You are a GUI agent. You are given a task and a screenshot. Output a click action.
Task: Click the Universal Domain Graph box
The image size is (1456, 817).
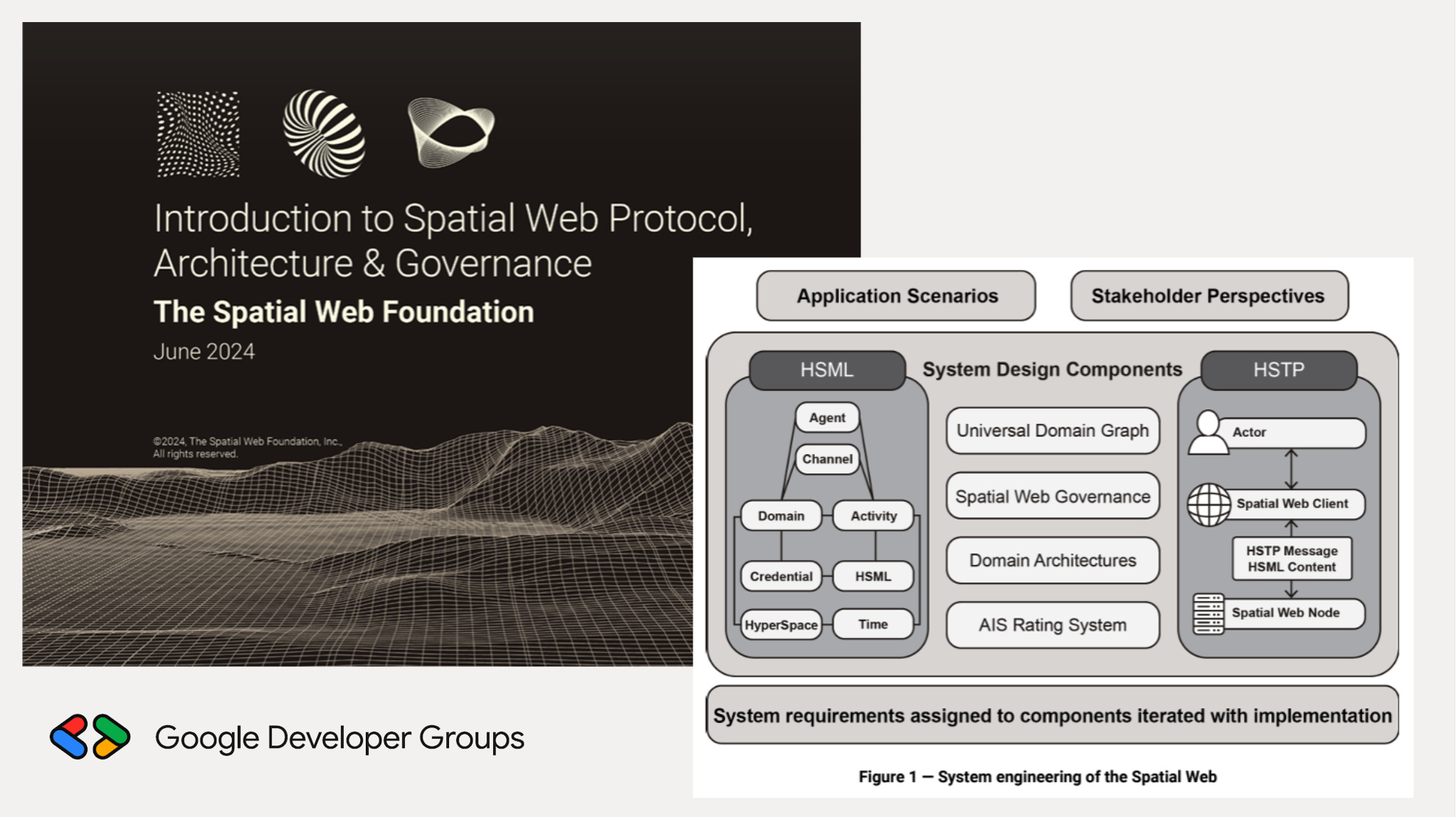[1052, 431]
